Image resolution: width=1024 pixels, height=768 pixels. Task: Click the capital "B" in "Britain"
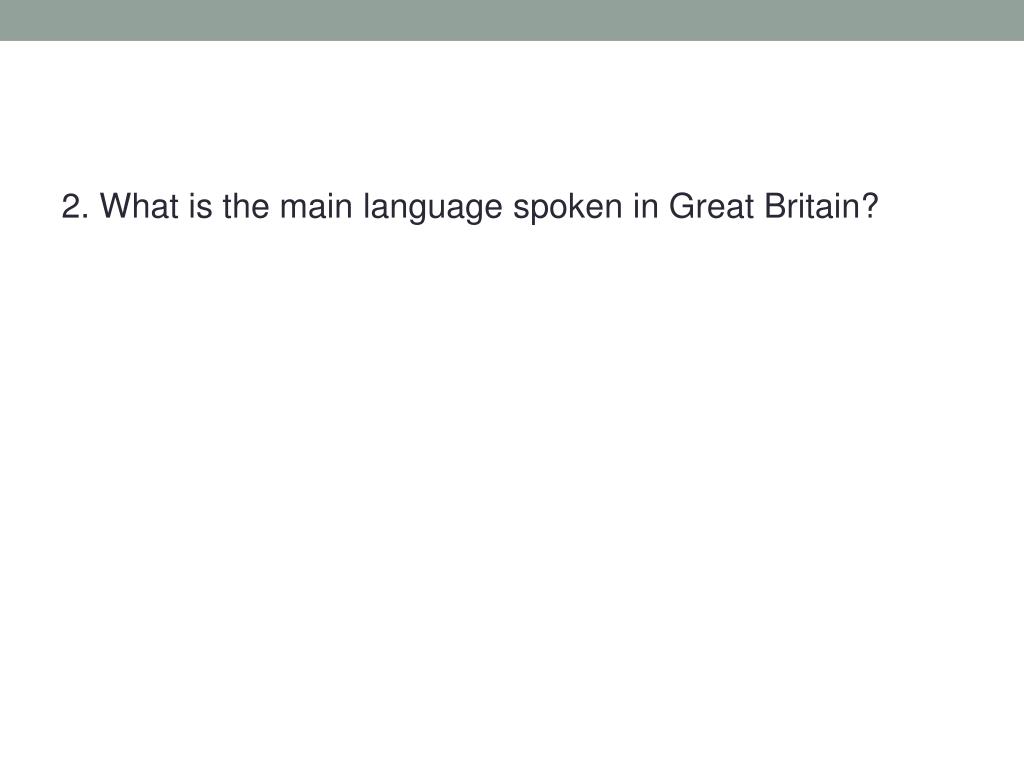coord(775,206)
